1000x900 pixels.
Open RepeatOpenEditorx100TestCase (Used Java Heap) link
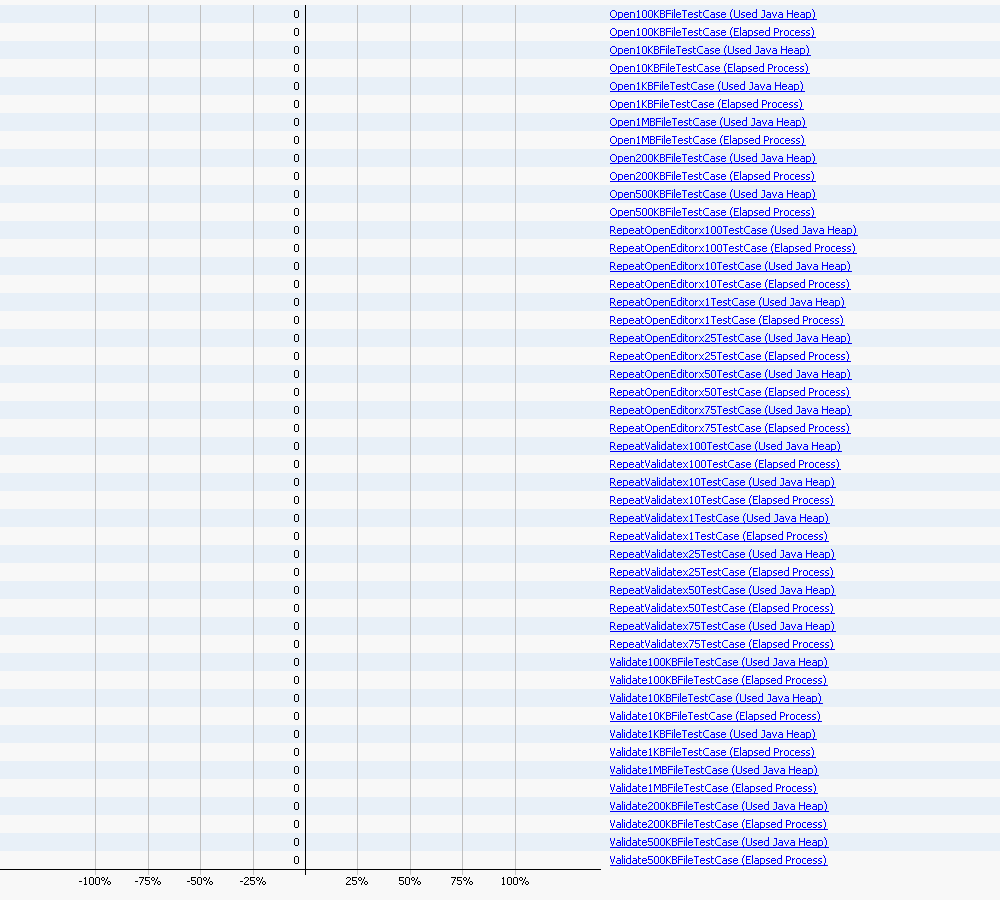point(733,230)
